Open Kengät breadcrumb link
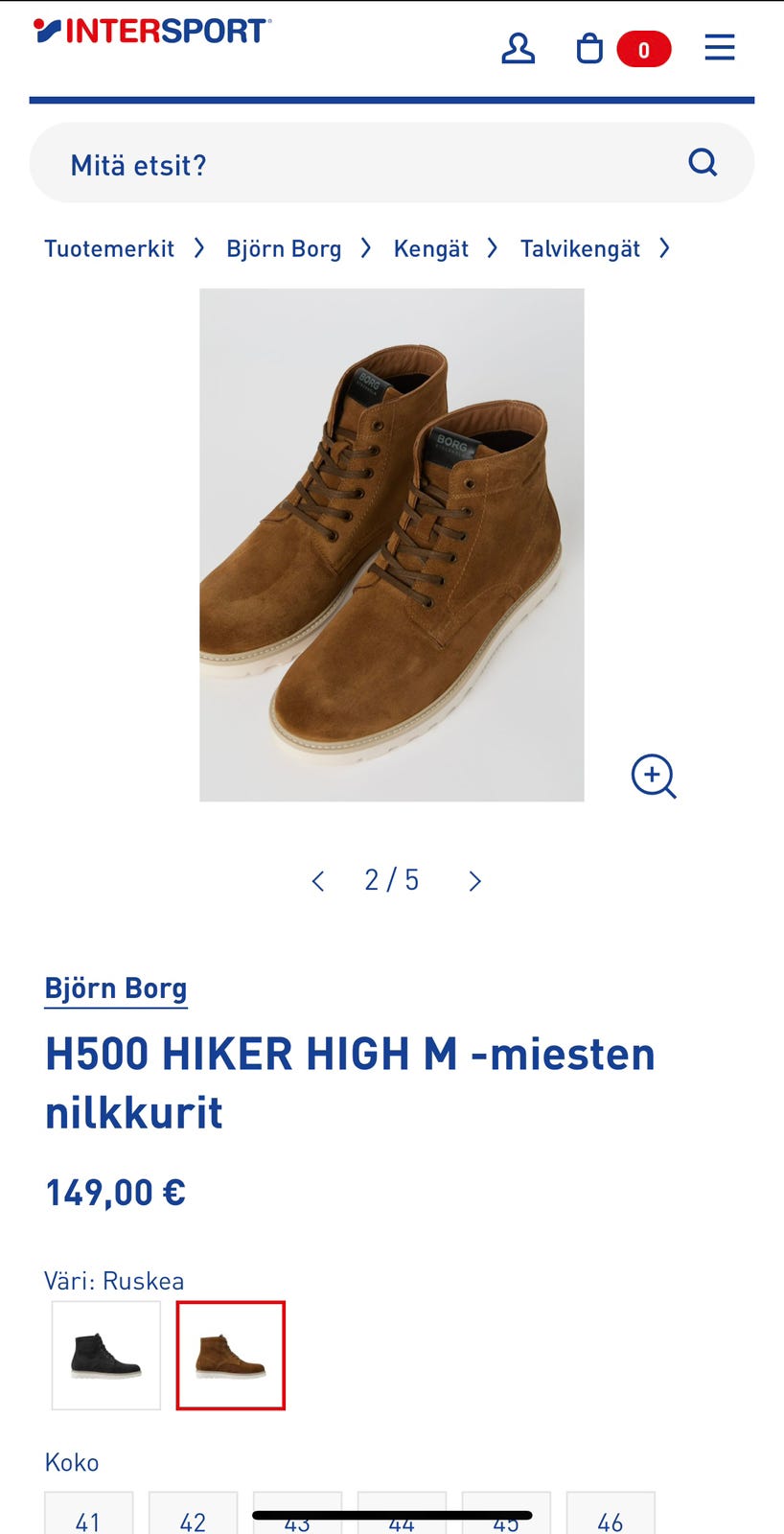Viewport: 784px width, 1534px height. coord(431,249)
